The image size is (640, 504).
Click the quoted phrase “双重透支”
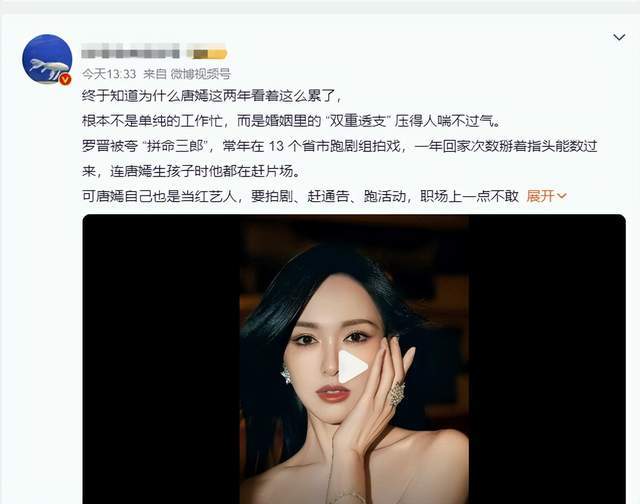coord(356,121)
